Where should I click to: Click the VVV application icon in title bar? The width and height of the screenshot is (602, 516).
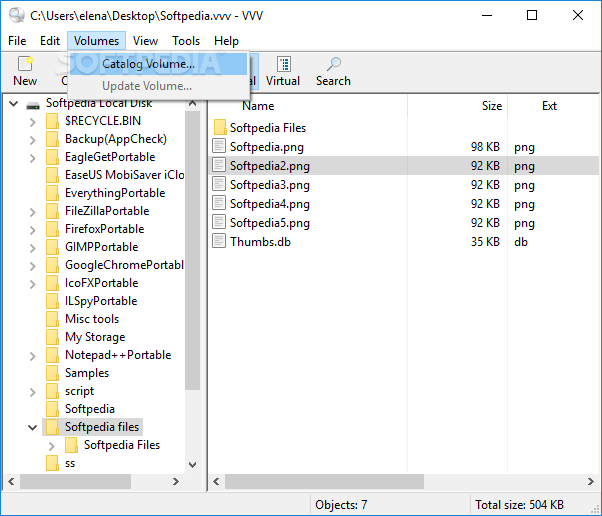pyautogui.click(x=17, y=16)
